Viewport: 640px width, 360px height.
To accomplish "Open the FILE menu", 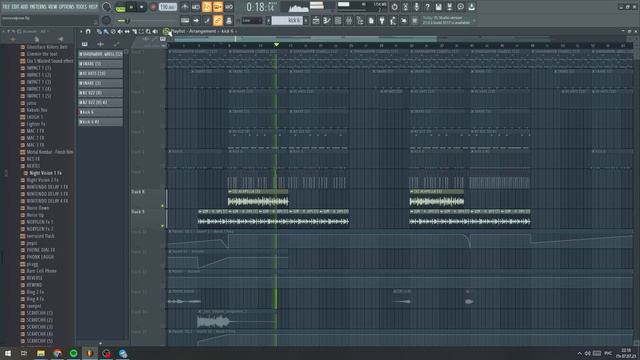I will point(6,7).
